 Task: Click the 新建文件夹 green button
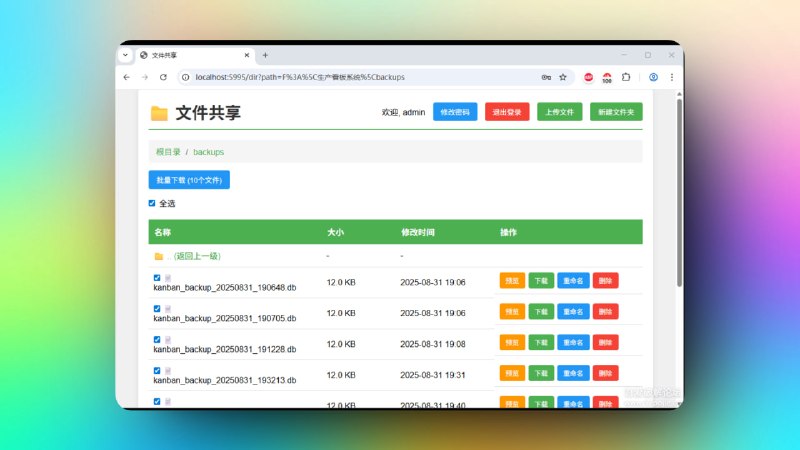[x=616, y=112]
